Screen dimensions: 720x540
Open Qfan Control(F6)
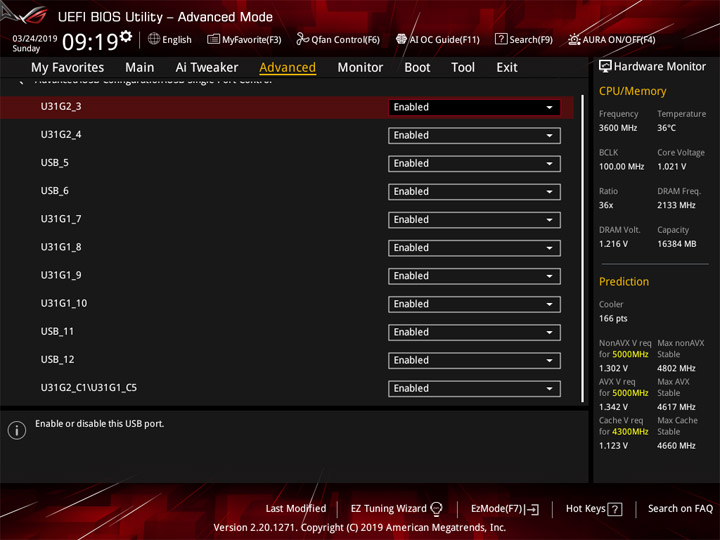point(338,39)
